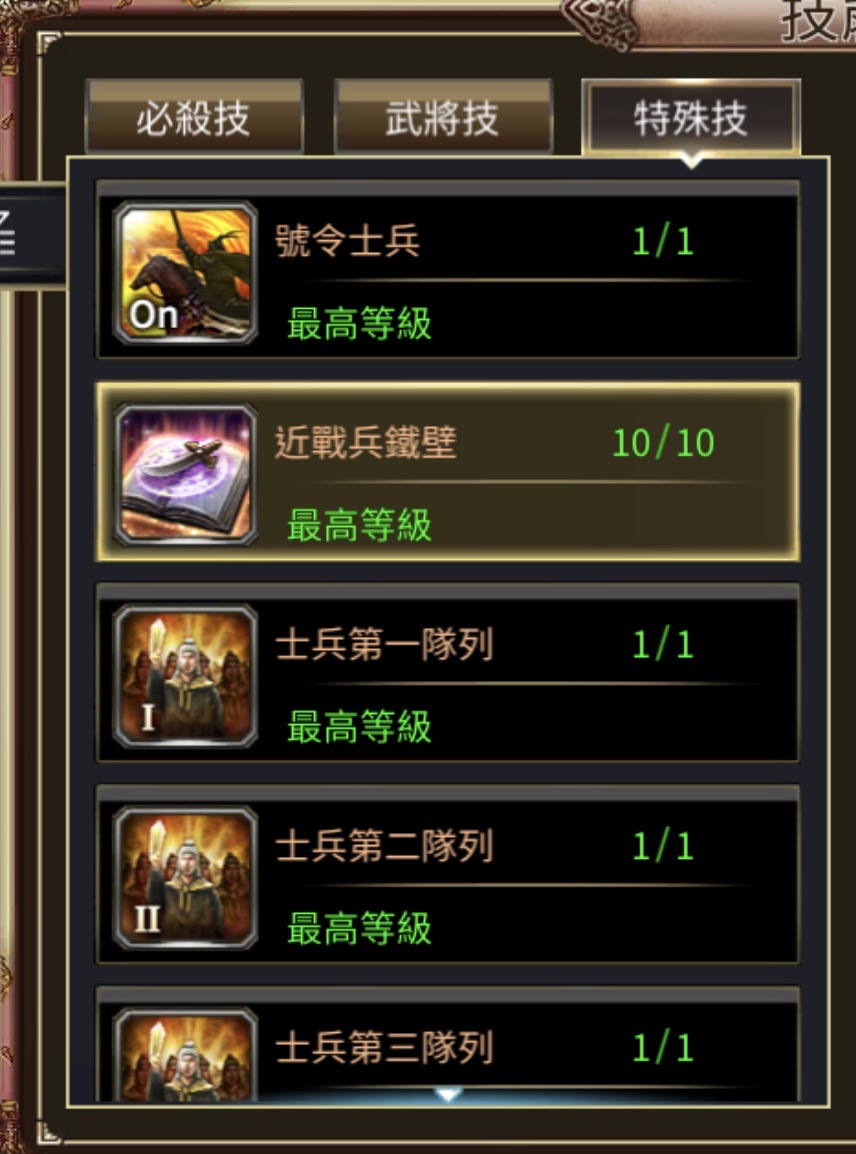Switch to the 必殺技 tab

(194, 117)
